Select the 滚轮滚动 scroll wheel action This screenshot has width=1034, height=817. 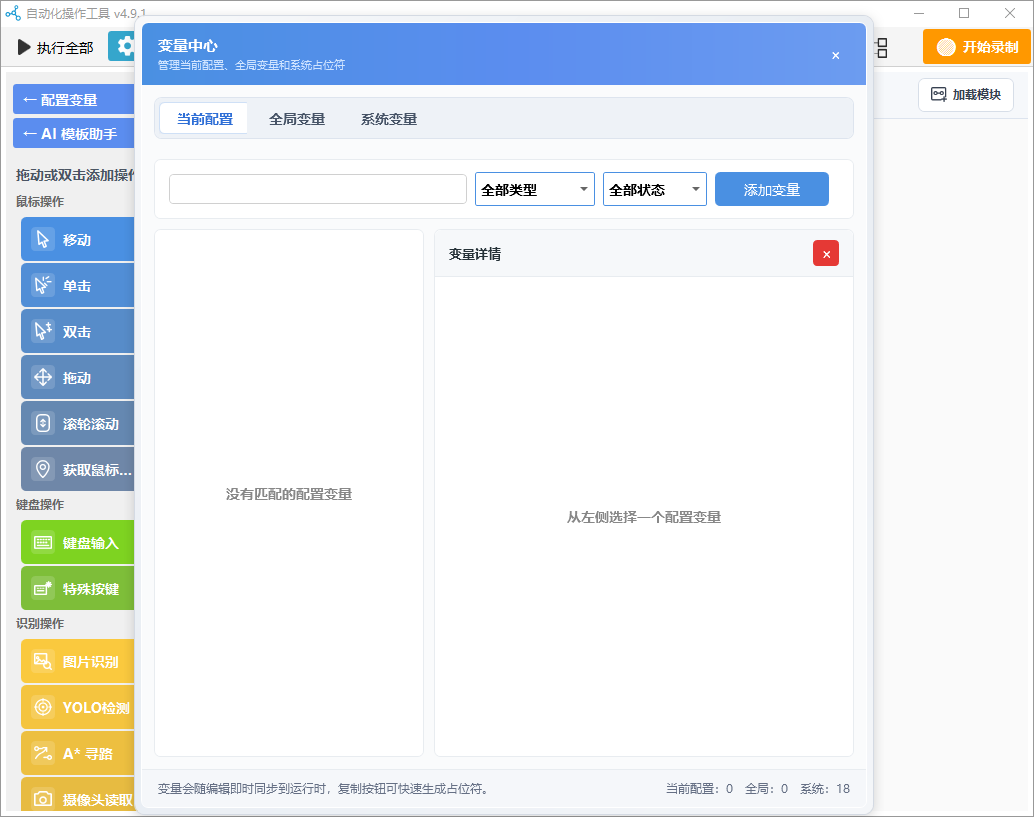tap(78, 424)
